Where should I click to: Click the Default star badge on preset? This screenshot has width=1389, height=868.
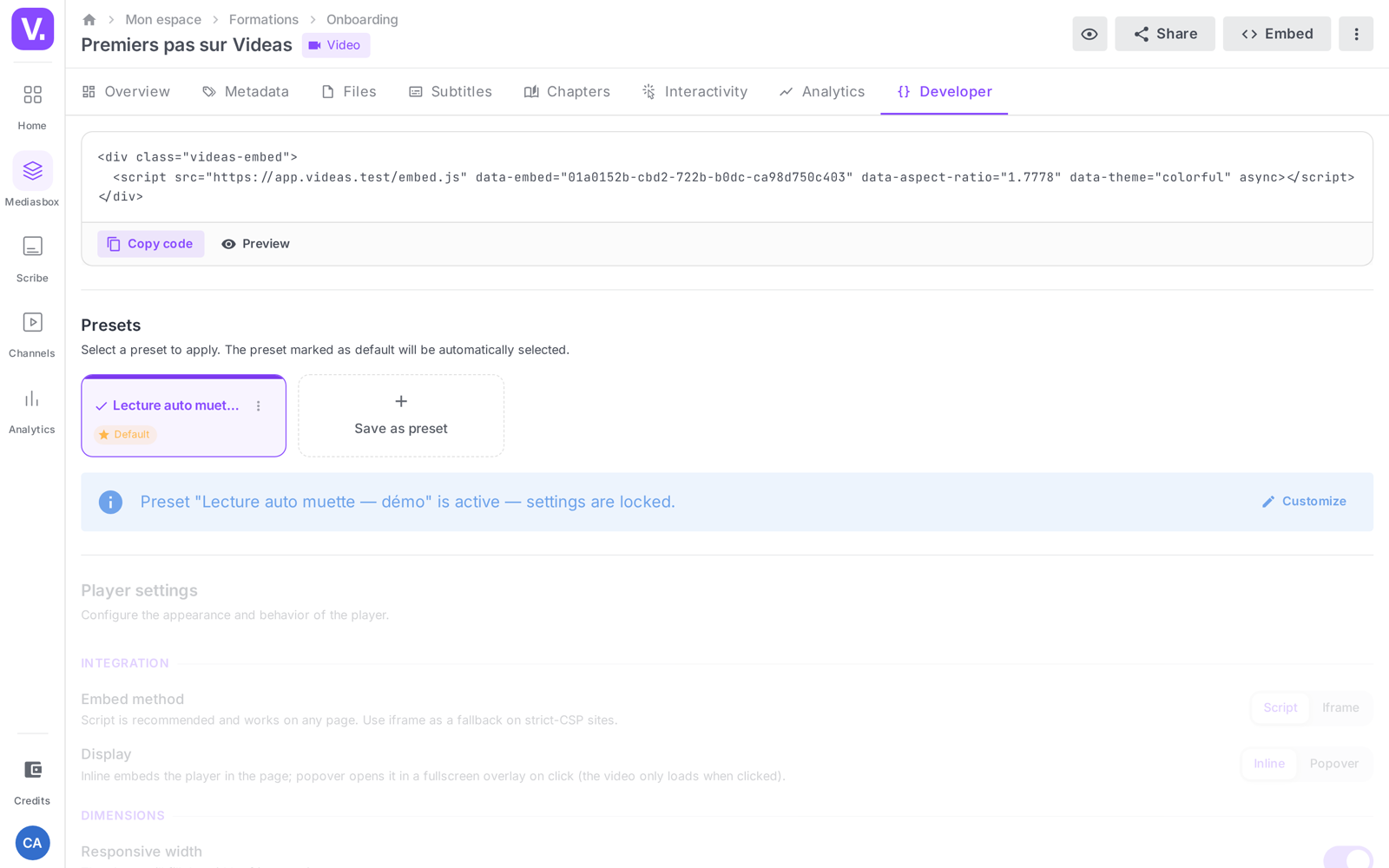pyautogui.click(x=125, y=435)
